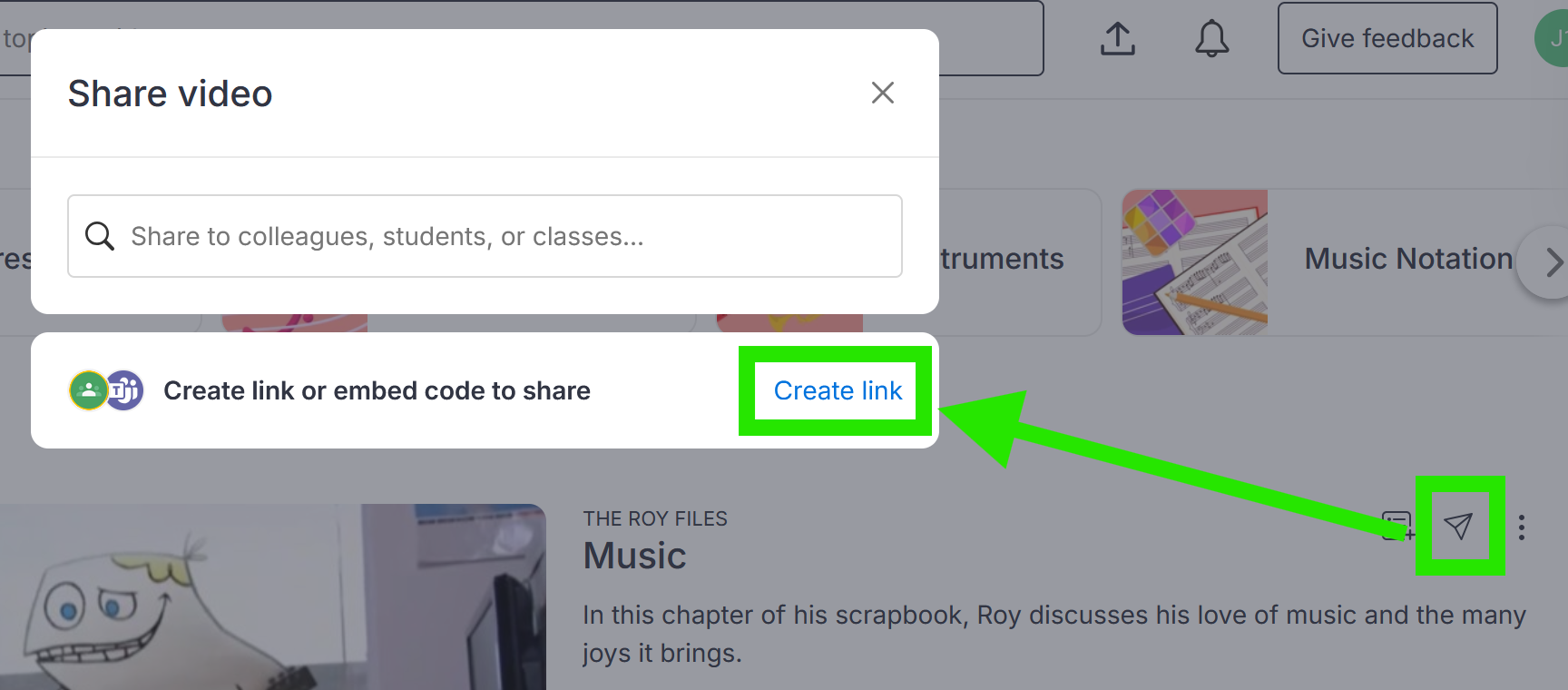This screenshot has width=1568, height=690.
Task: Open the user avatar menu
Action: pos(1552,38)
